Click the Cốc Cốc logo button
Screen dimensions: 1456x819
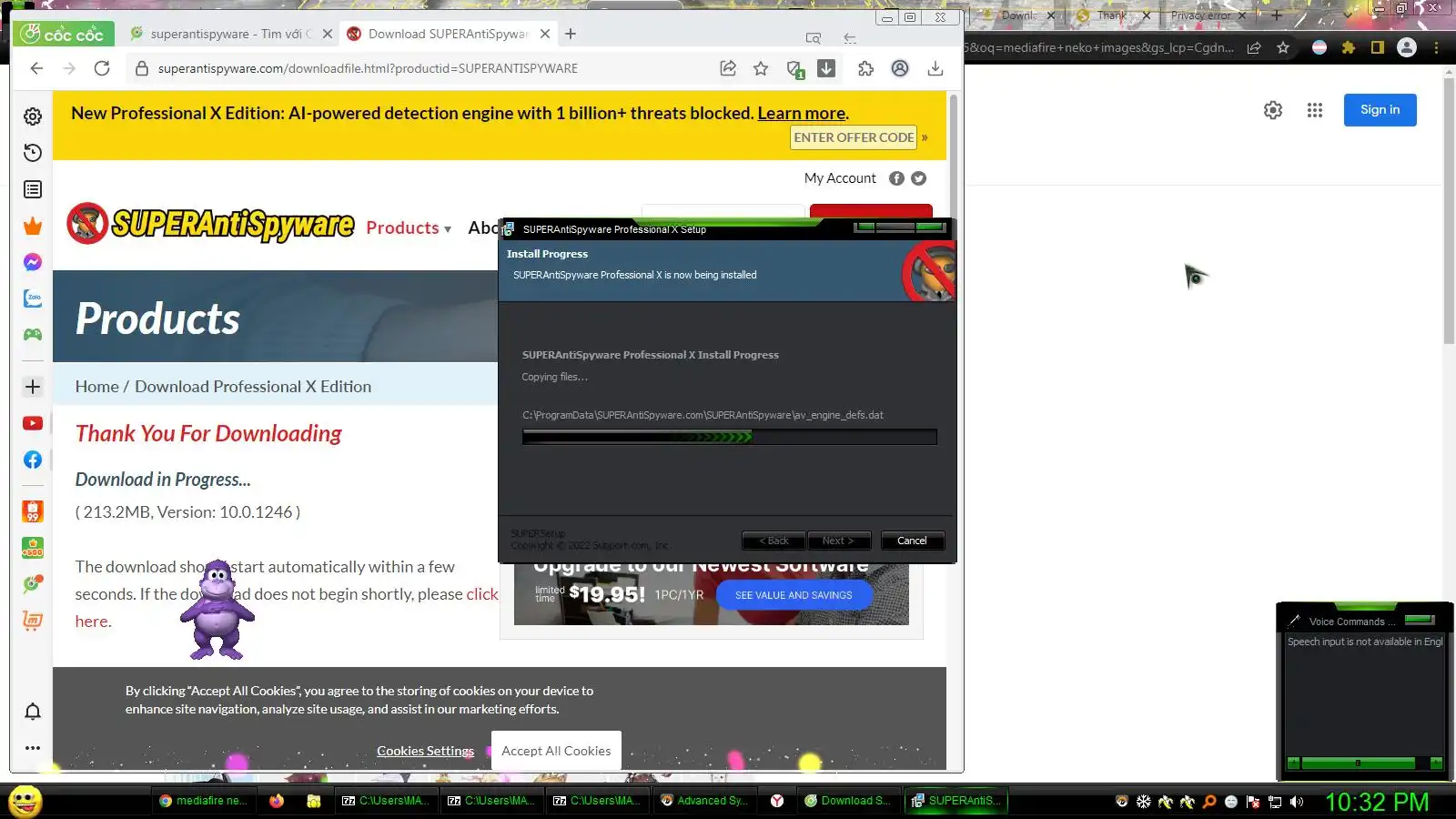pyautogui.click(x=63, y=34)
